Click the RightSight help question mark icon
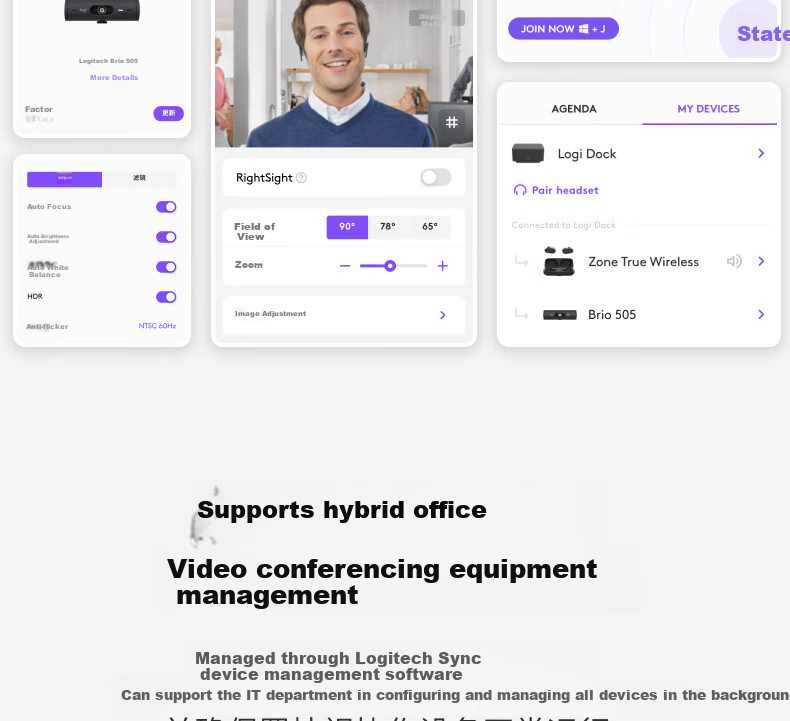 [x=301, y=177]
